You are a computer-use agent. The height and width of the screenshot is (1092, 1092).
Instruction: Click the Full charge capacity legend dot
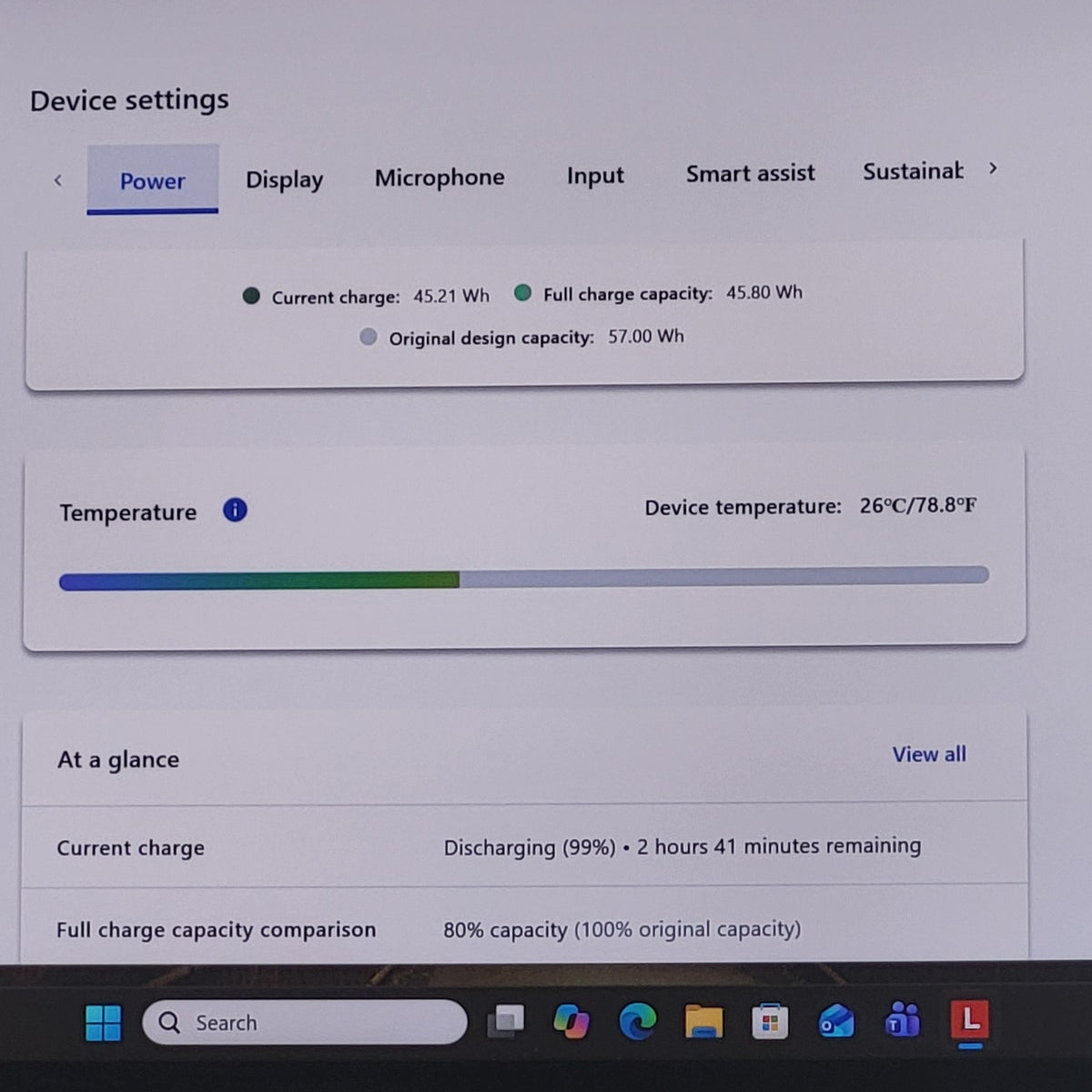point(522,292)
